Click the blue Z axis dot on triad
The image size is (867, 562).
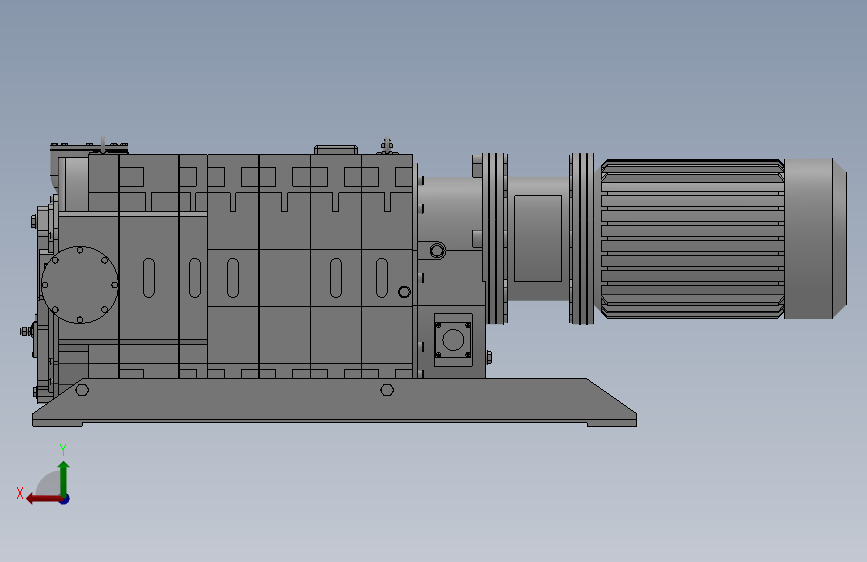point(65,499)
